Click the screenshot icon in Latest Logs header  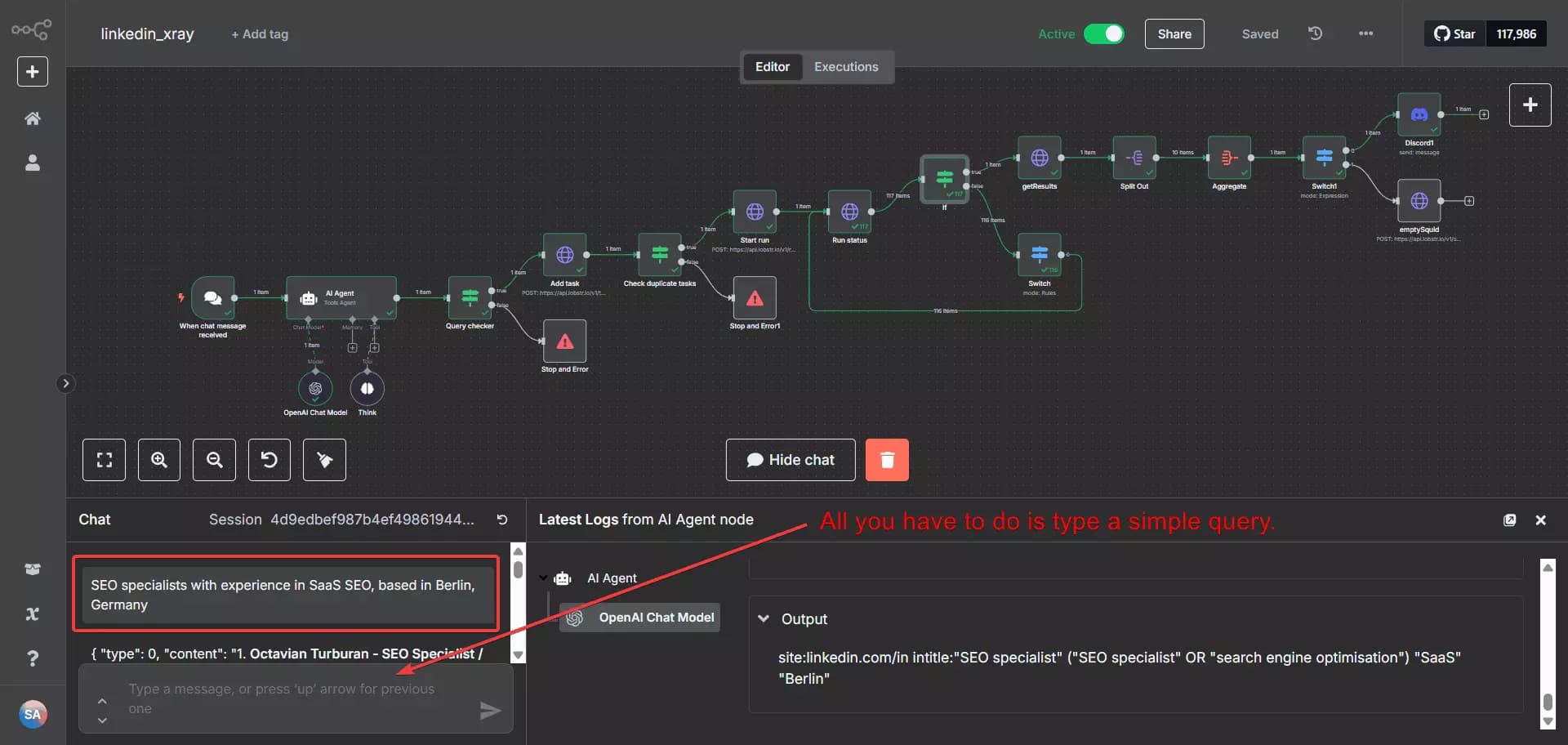click(1510, 520)
